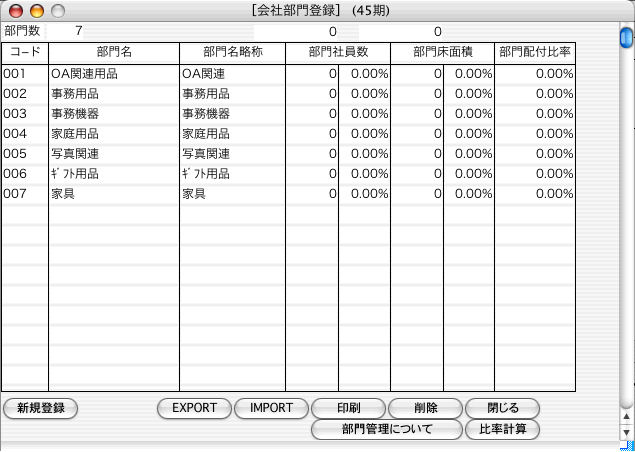Screen dimensions: 635x452
Task: Click the 比率計算 button
Action: pyautogui.click(x=502, y=429)
